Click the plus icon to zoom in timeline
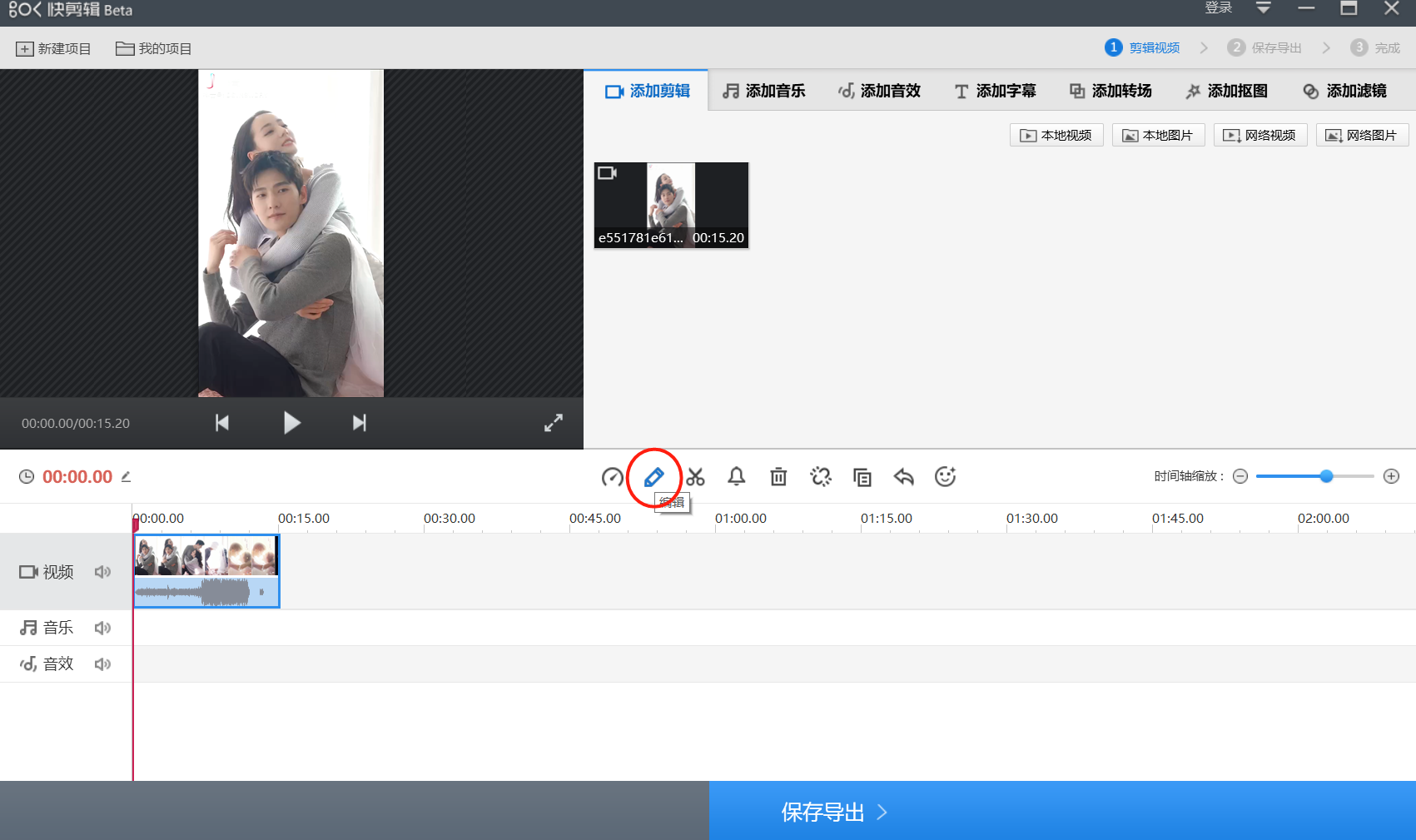1416x840 pixels. [x=1391, y=476]
